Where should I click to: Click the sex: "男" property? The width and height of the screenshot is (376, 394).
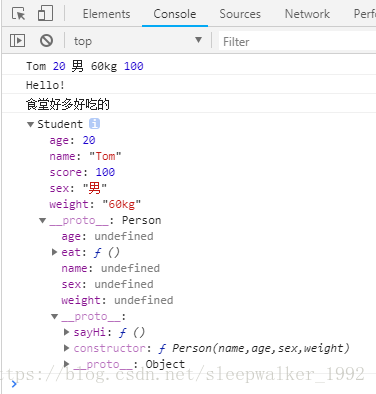78,188
